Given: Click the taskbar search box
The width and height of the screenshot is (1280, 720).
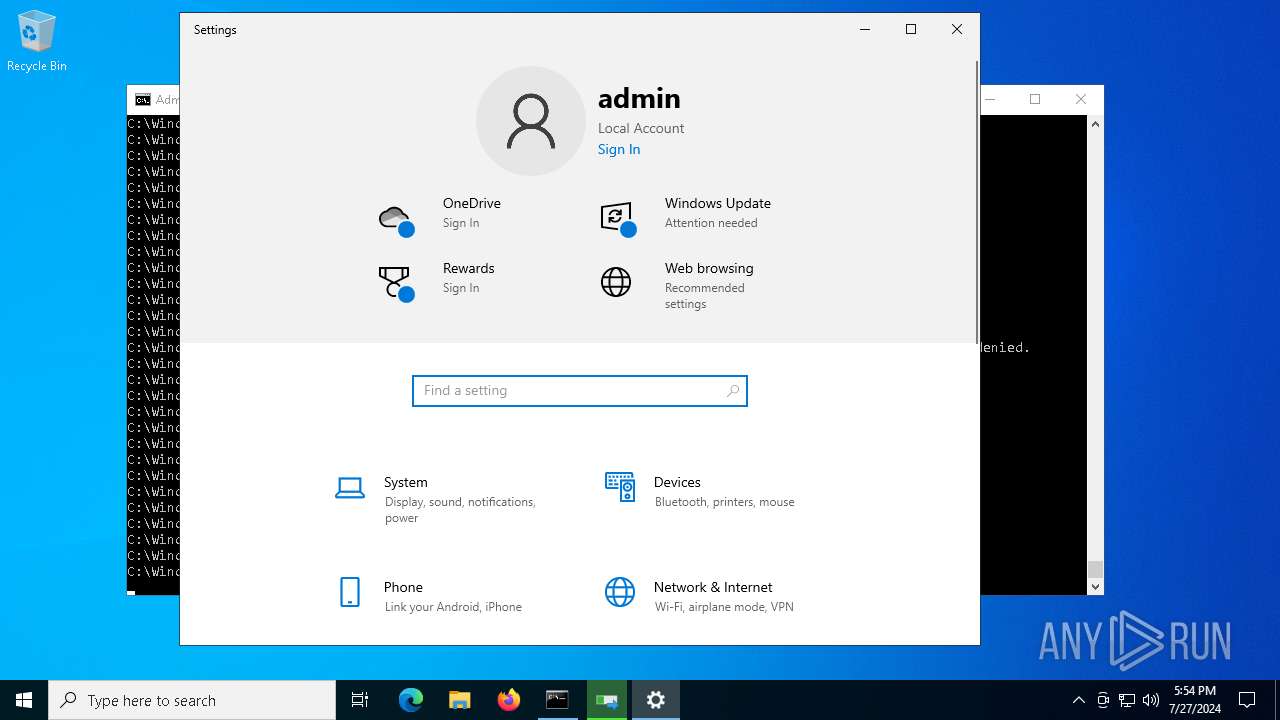Looking at the screenshot, I should [192, 700].
